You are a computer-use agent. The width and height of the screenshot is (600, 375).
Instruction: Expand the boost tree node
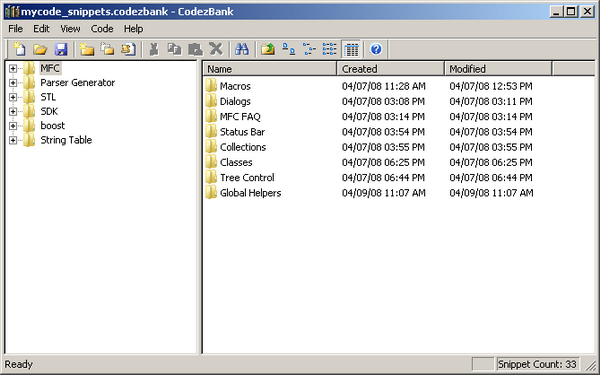pos(13,126)
